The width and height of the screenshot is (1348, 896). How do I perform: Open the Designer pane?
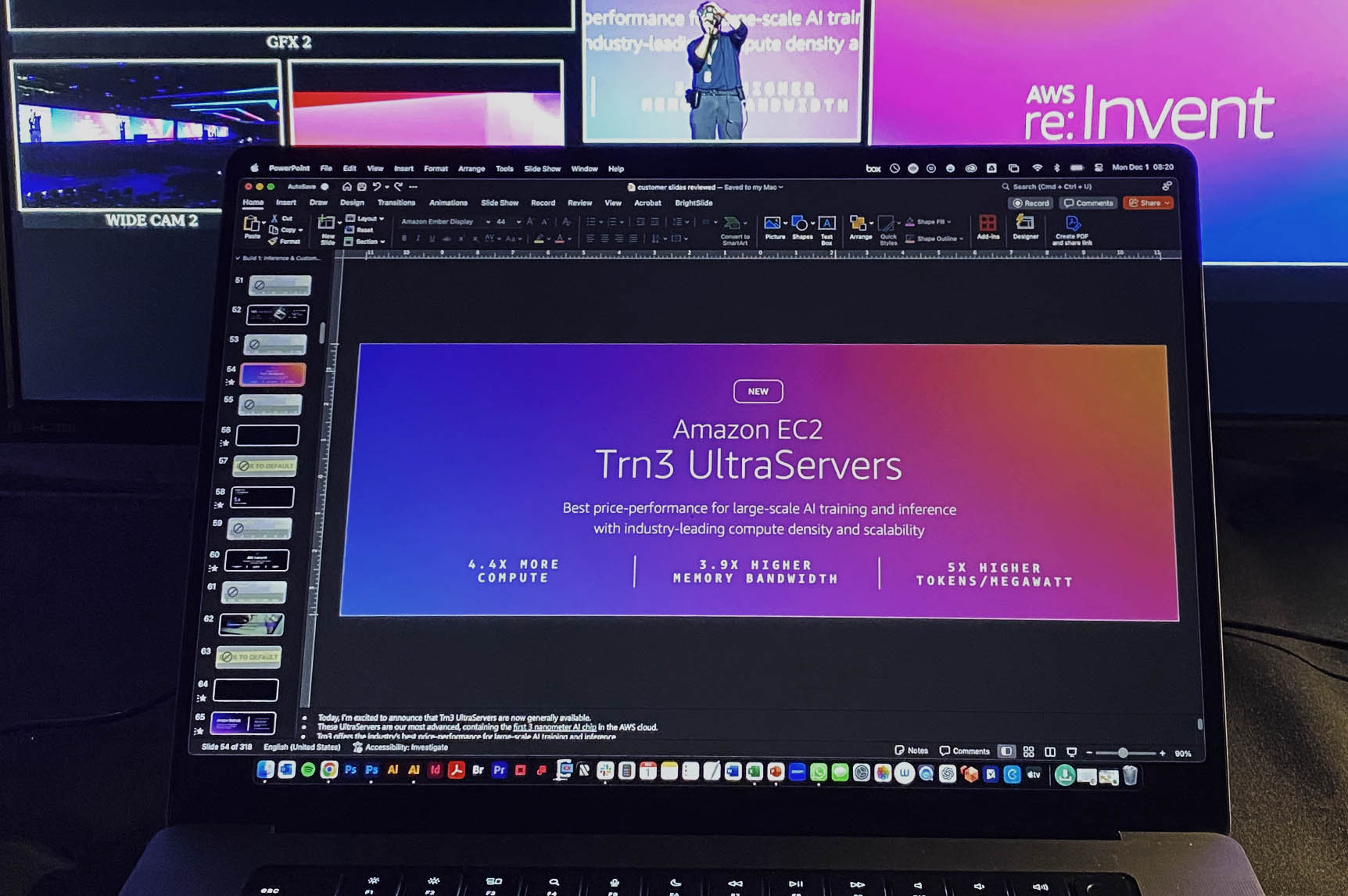(1025, 227)
